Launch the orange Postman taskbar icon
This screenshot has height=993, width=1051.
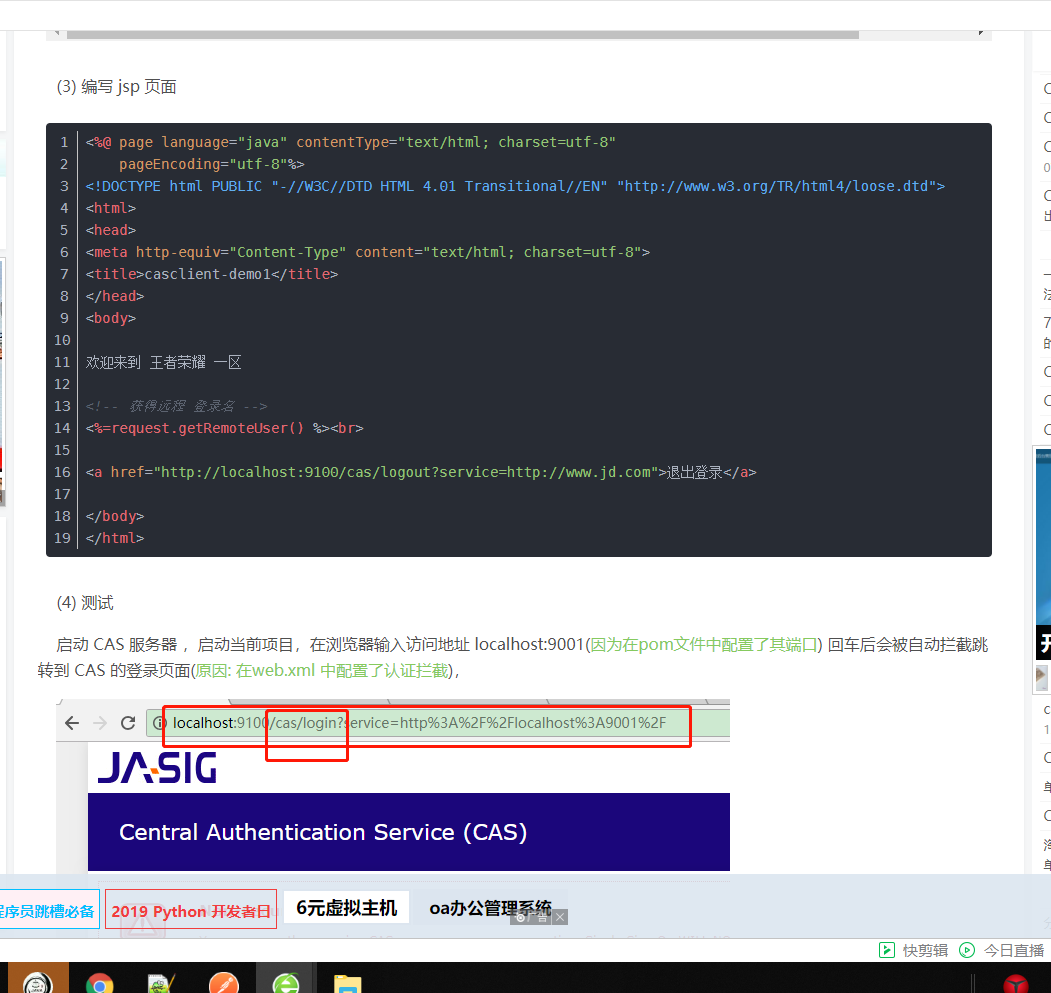coord(223,983)
